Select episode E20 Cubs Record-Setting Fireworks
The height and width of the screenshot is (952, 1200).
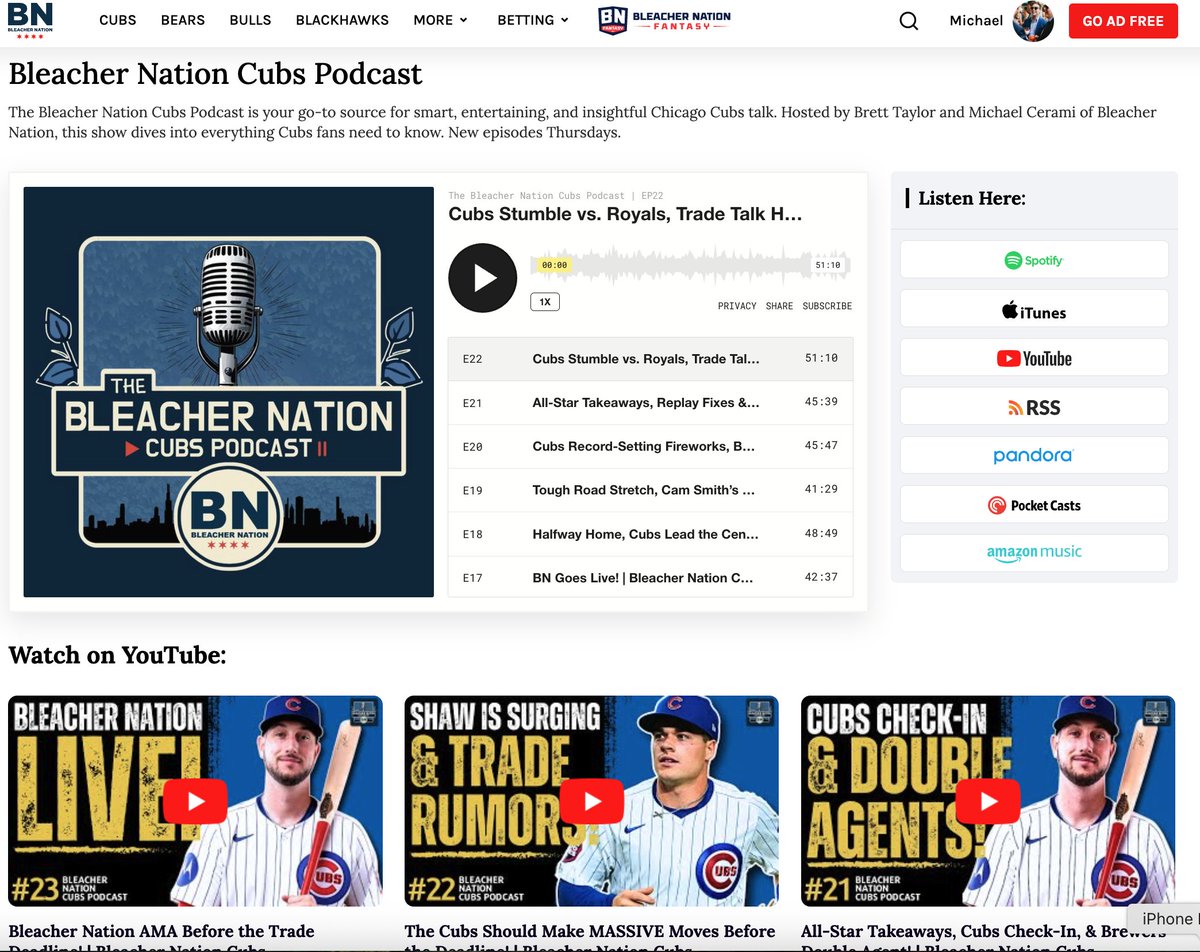coord(650,446)
